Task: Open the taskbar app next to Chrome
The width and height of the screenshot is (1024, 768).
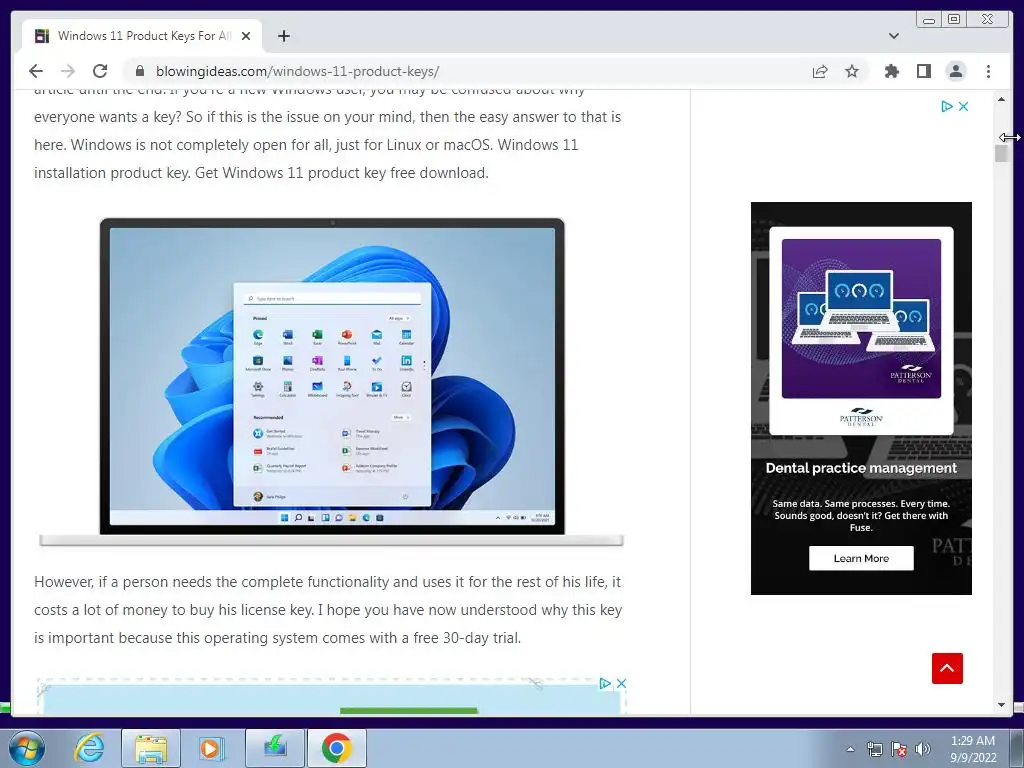Action: click(x=275, y=748)
